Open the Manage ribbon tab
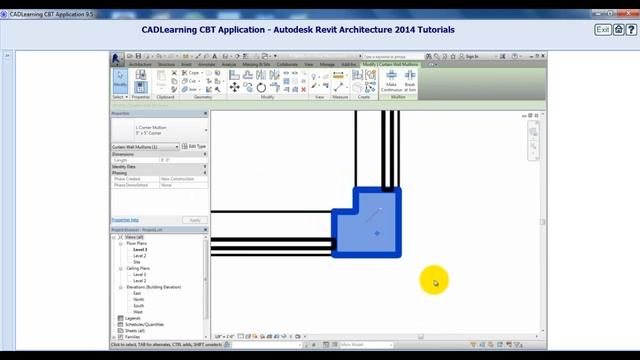 pos(327,64)
